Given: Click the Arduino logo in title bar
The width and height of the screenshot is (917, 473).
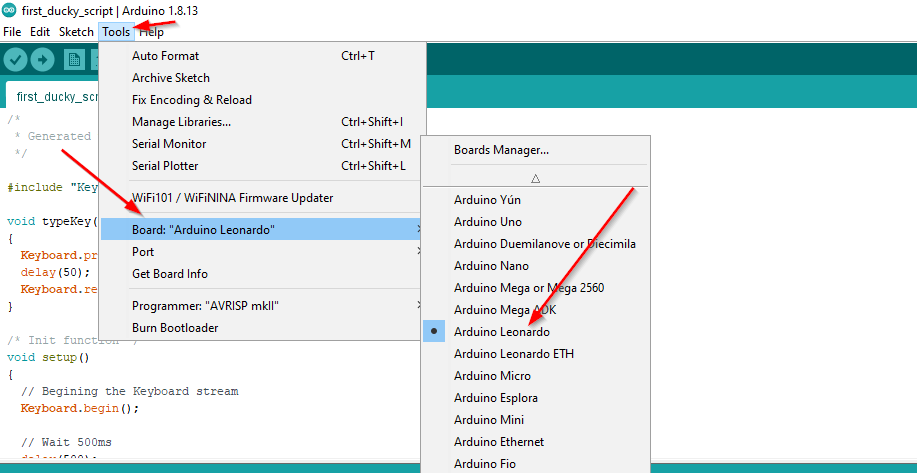Looking at the screenshot, I should [9, 11].
